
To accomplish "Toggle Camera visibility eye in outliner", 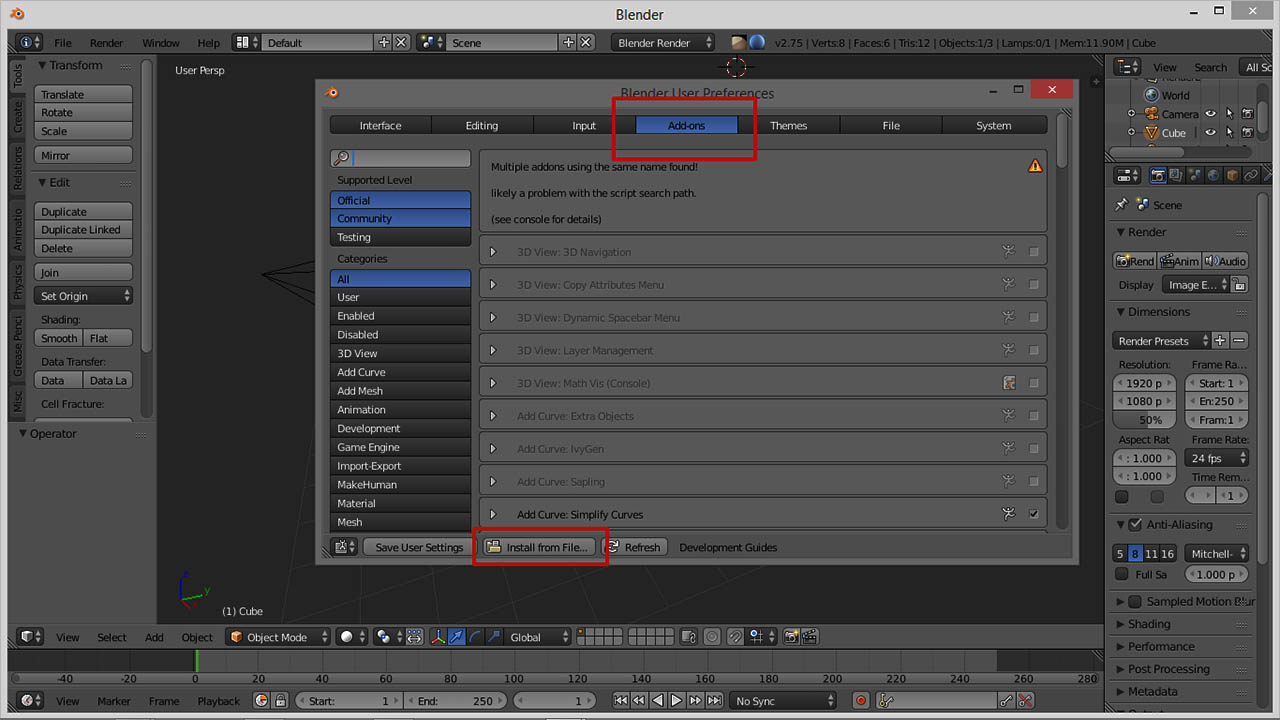I will point(1210,114).
